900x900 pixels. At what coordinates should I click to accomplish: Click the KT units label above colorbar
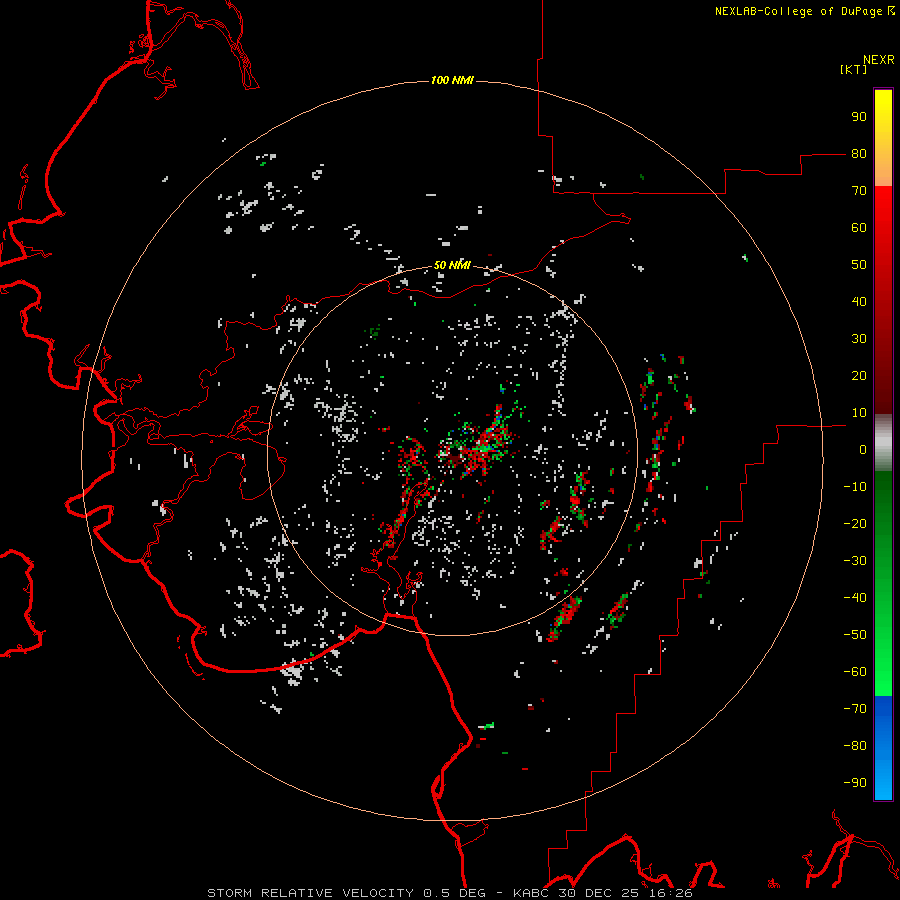[x=854, y=69]
